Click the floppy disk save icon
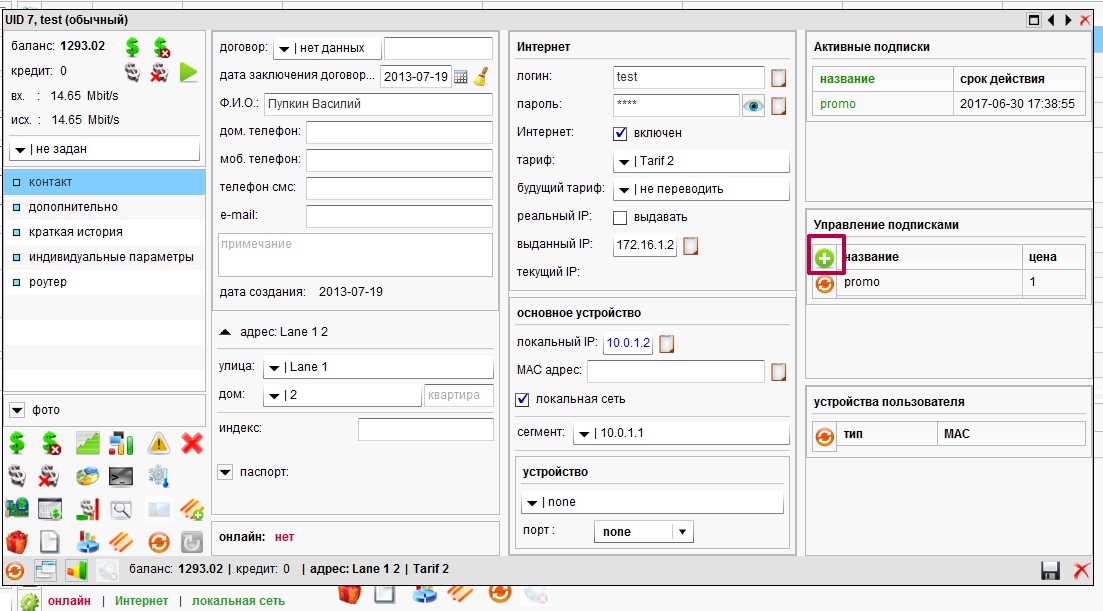The image size is (1103, 611). click(x=1050, y=570)
